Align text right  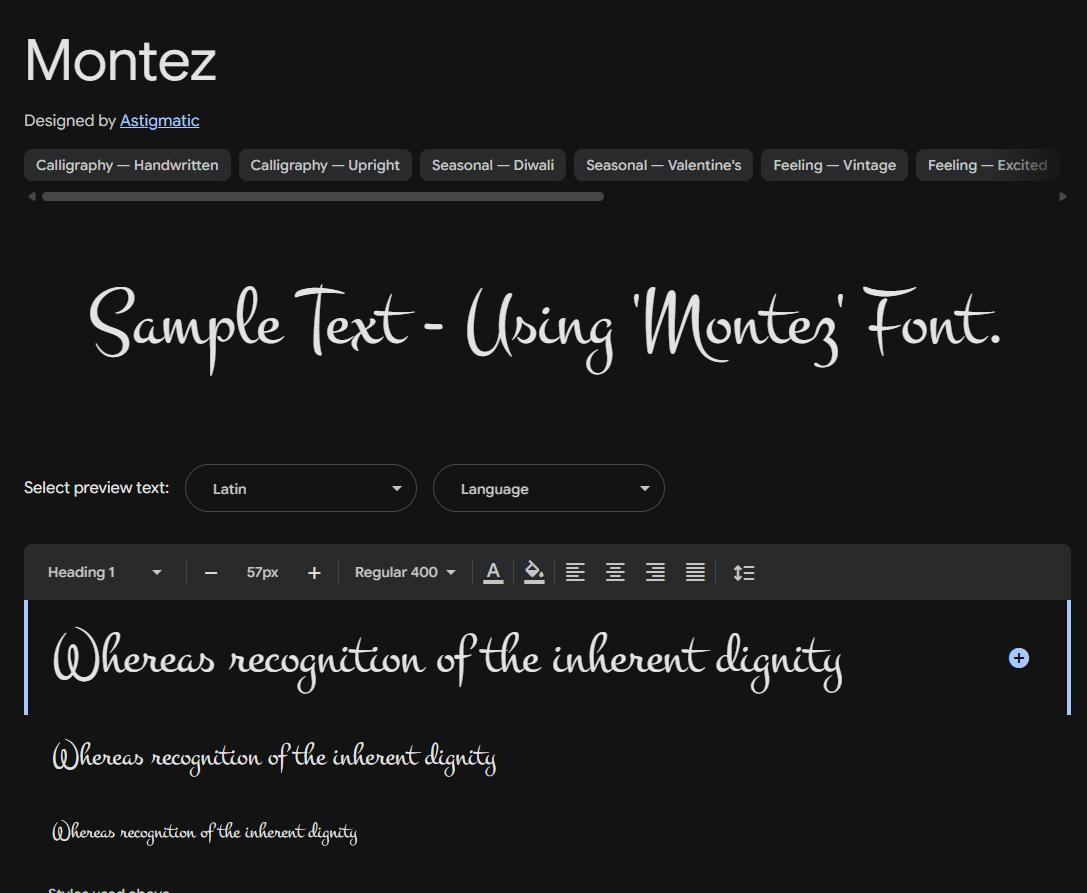(x=655, y=573)
